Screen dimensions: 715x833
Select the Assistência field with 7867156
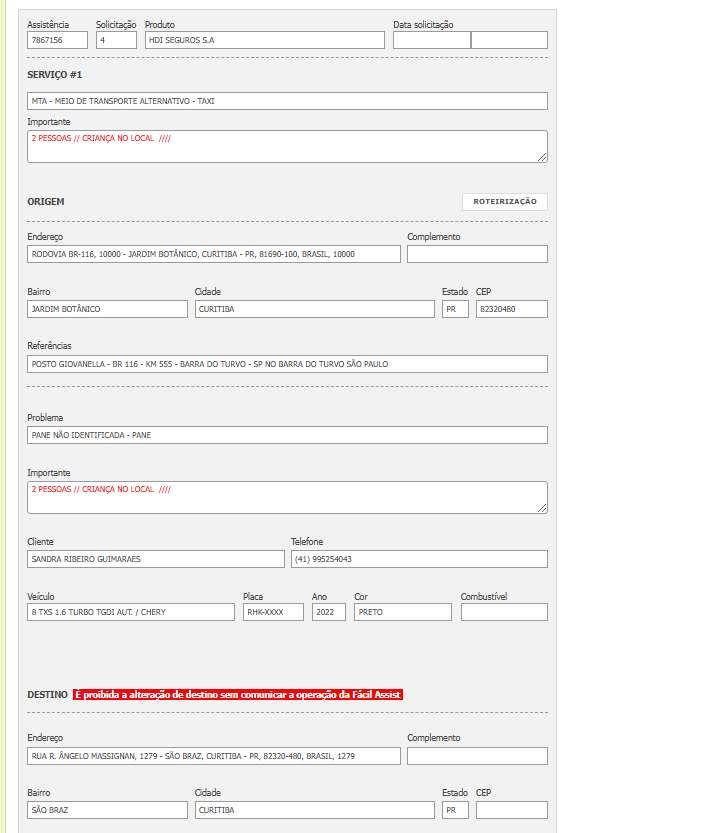57,40
